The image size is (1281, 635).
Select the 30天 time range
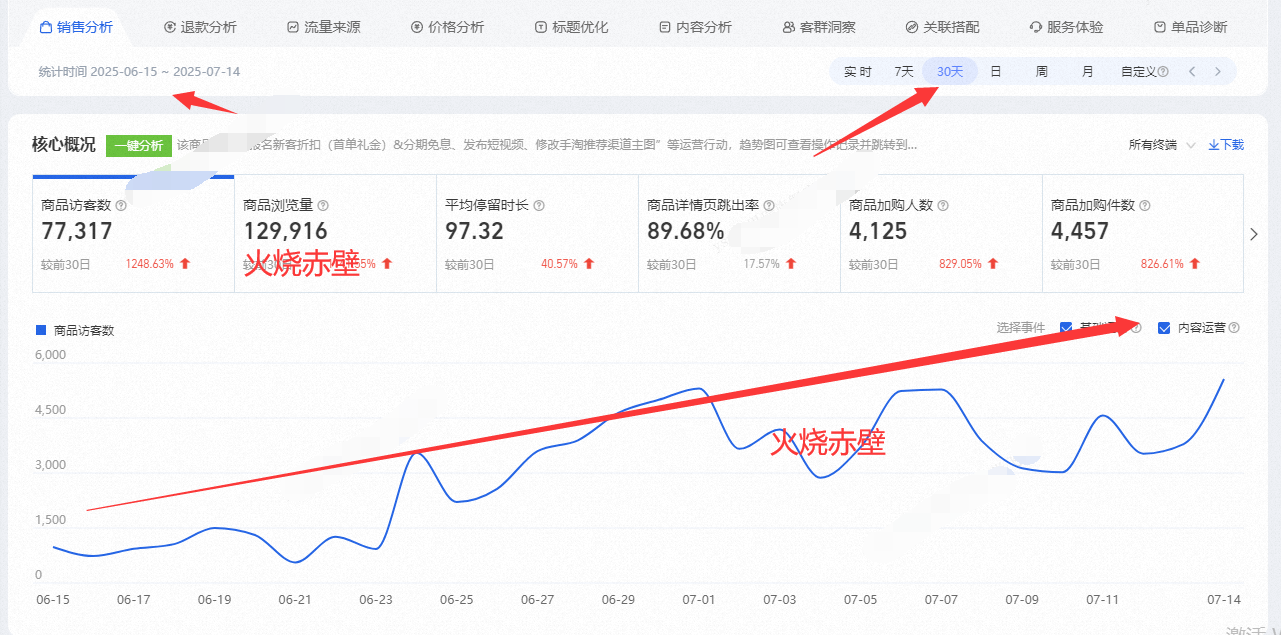tap(950, 72)
